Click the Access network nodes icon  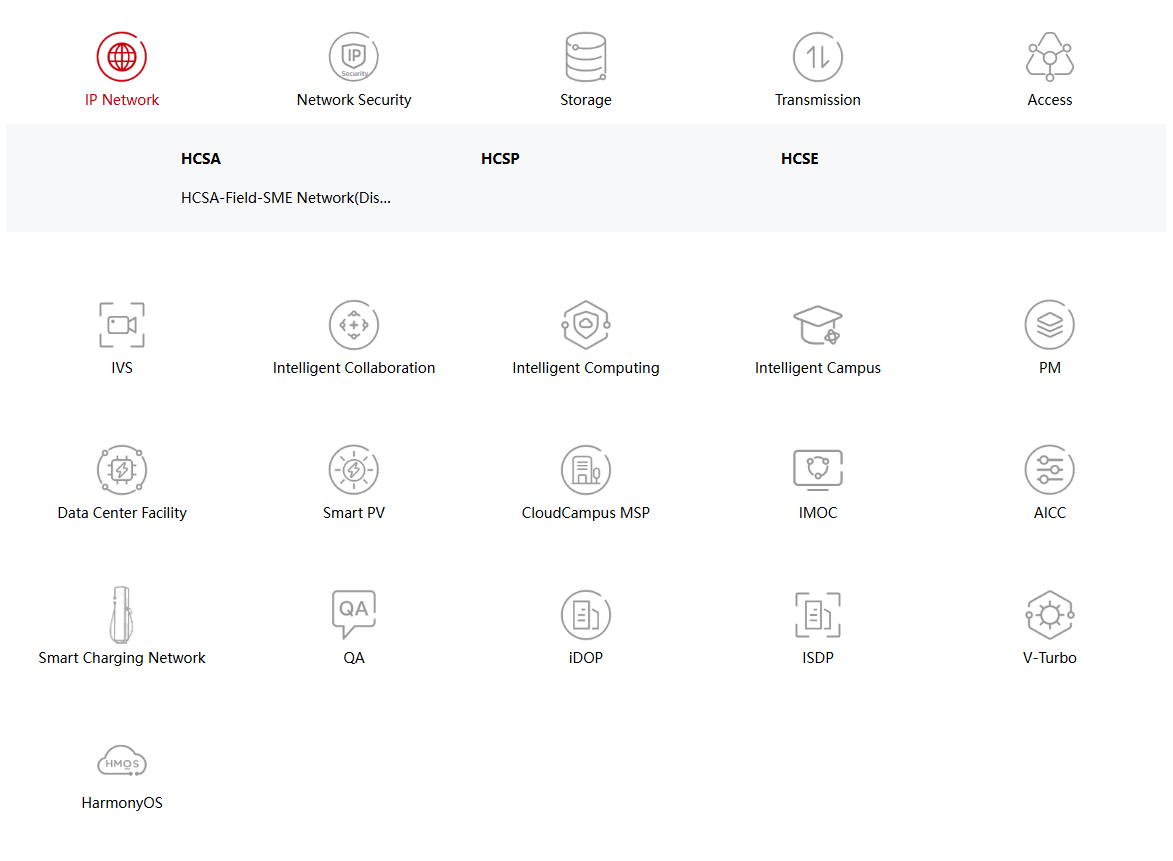pos(1050,57)
